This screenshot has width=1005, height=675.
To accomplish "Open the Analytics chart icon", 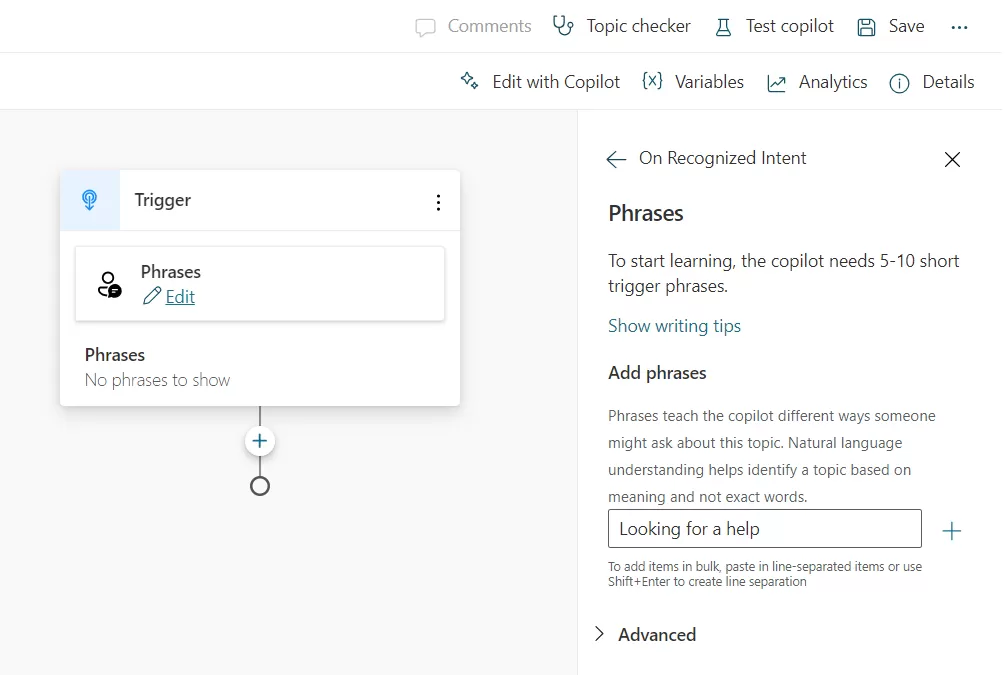I will [x=777, y=83].
